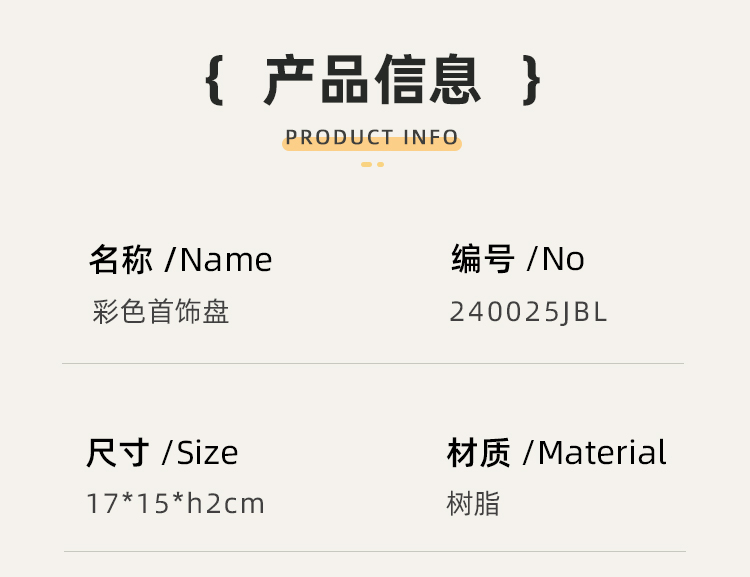The height and width of the screenshot is (577, 750).
Task: Select the 编号 /No label
Action: (x=518, y=259)
